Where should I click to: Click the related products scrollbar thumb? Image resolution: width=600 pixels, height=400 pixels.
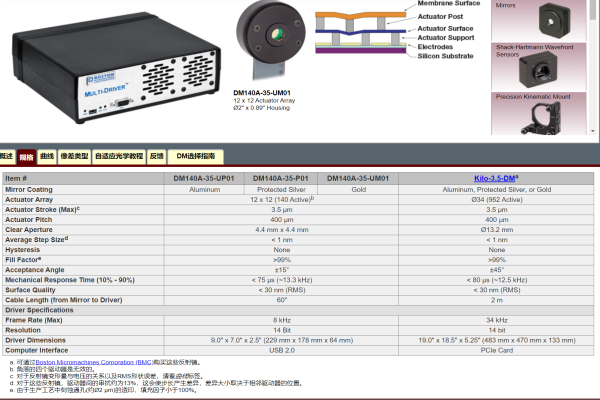[x=593, y=8]
